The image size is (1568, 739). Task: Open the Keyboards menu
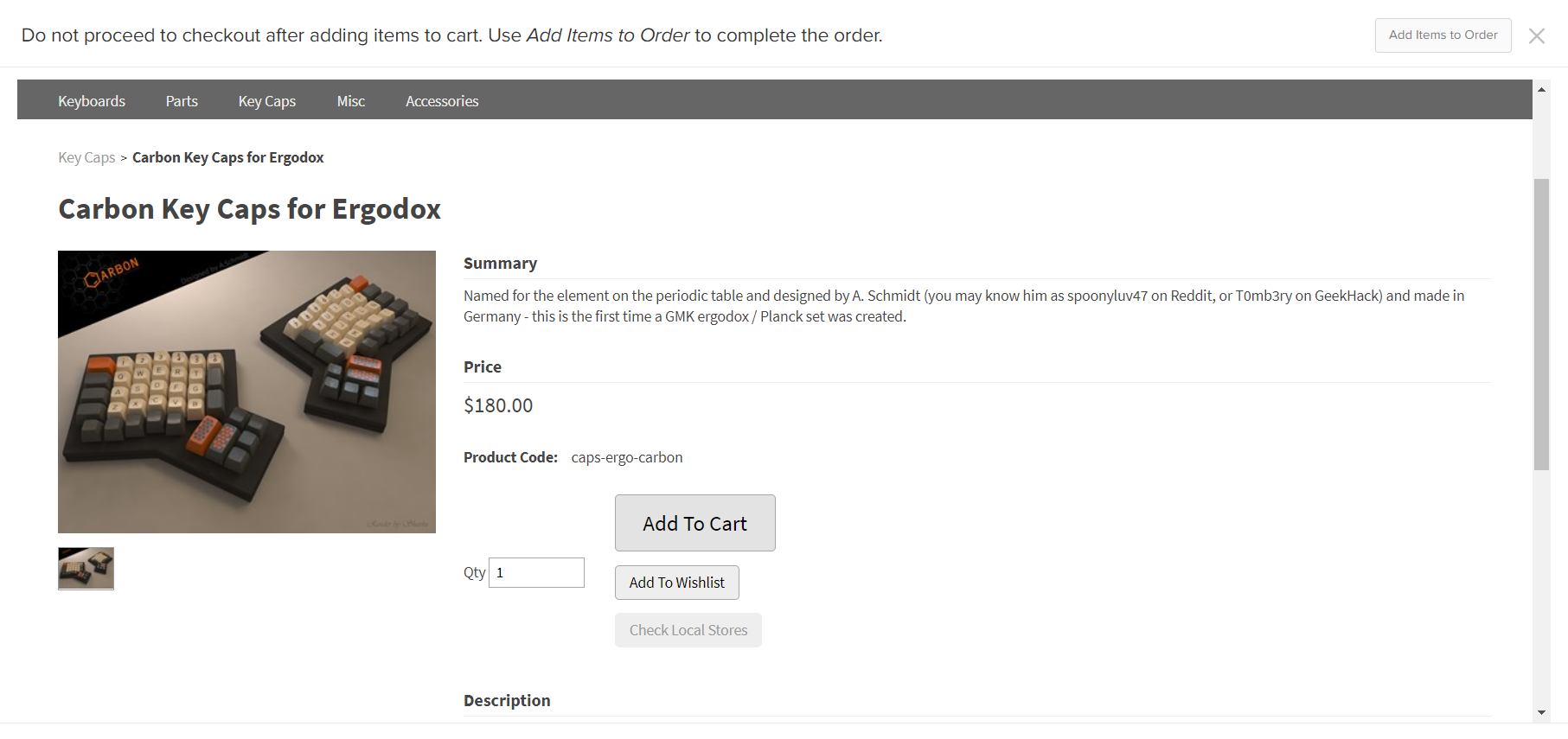point(92,101)
